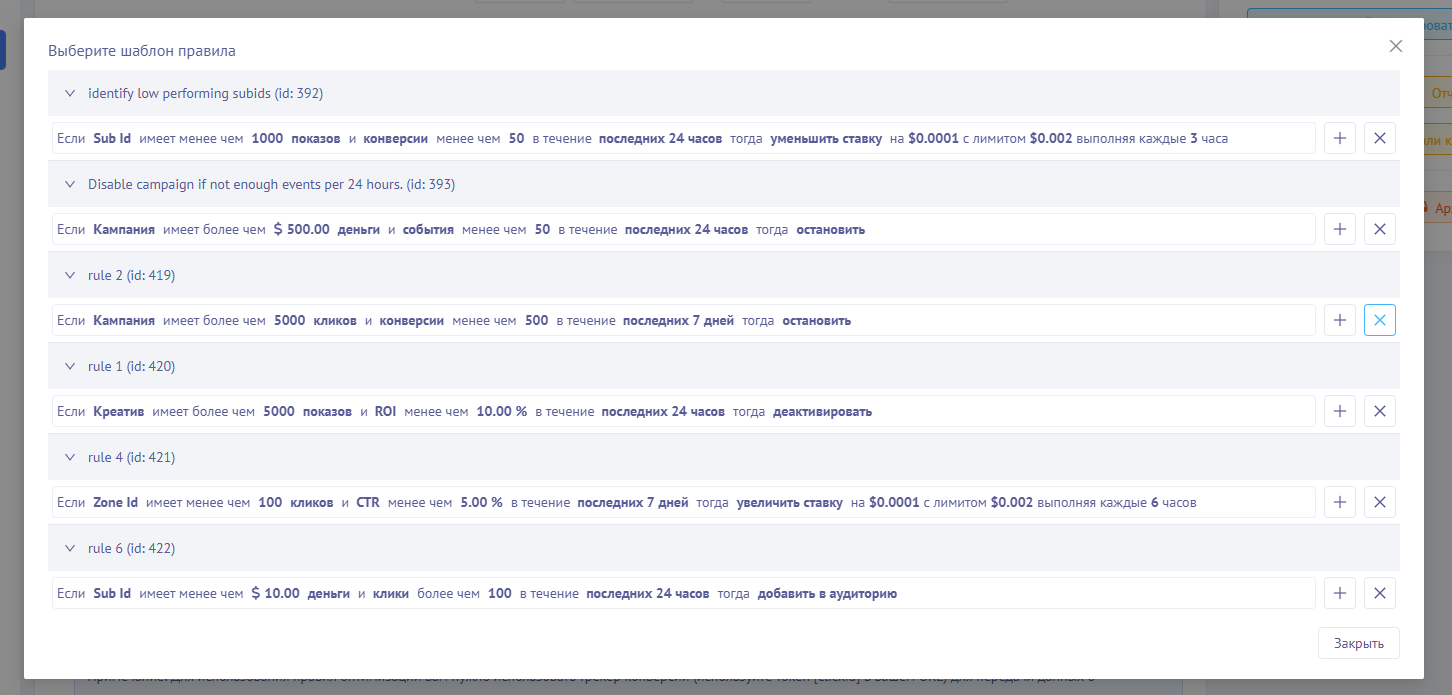Image resolution: width=1452 pixels, height=695 pixels.
Task: Add rule 1 Креатив template via plus
Action: 1339,411
